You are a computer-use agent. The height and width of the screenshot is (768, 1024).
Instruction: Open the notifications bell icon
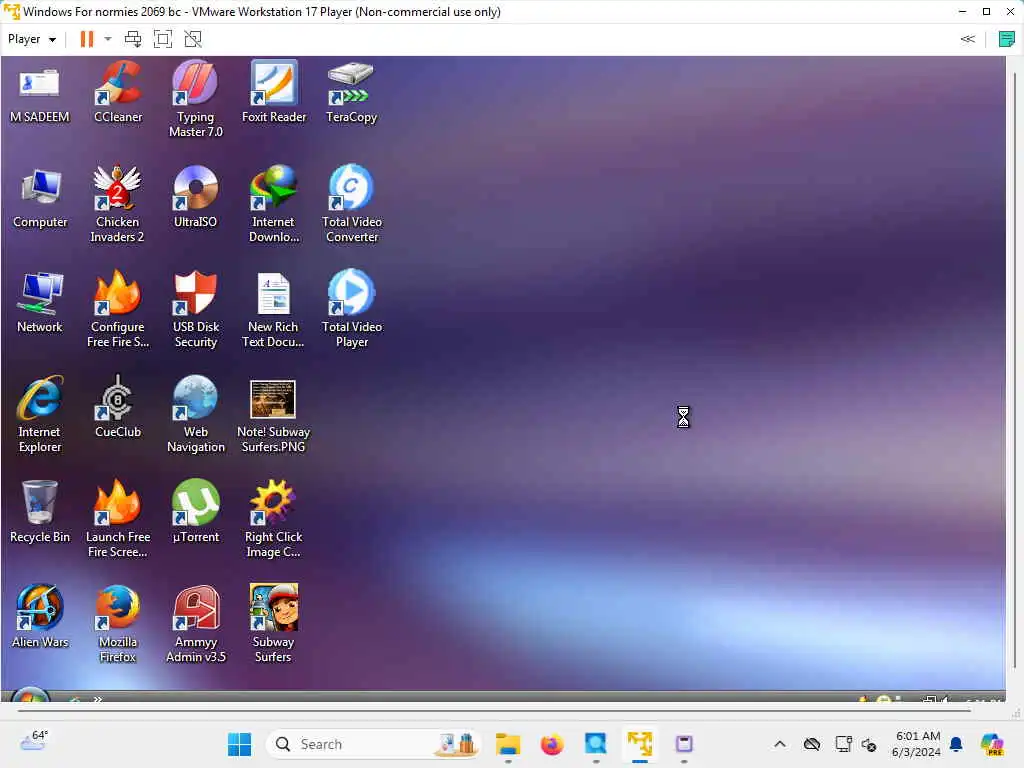coord(956,744)
